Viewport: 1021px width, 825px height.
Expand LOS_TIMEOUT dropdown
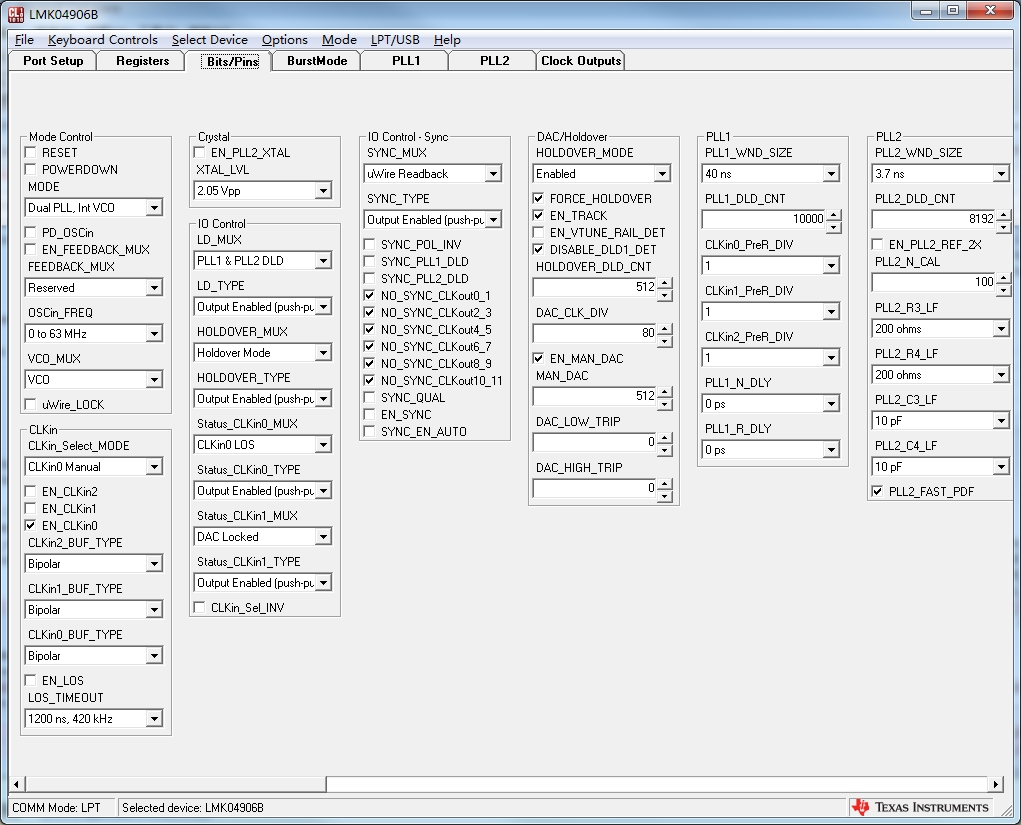pyautogui.click(x=94, y=719)
